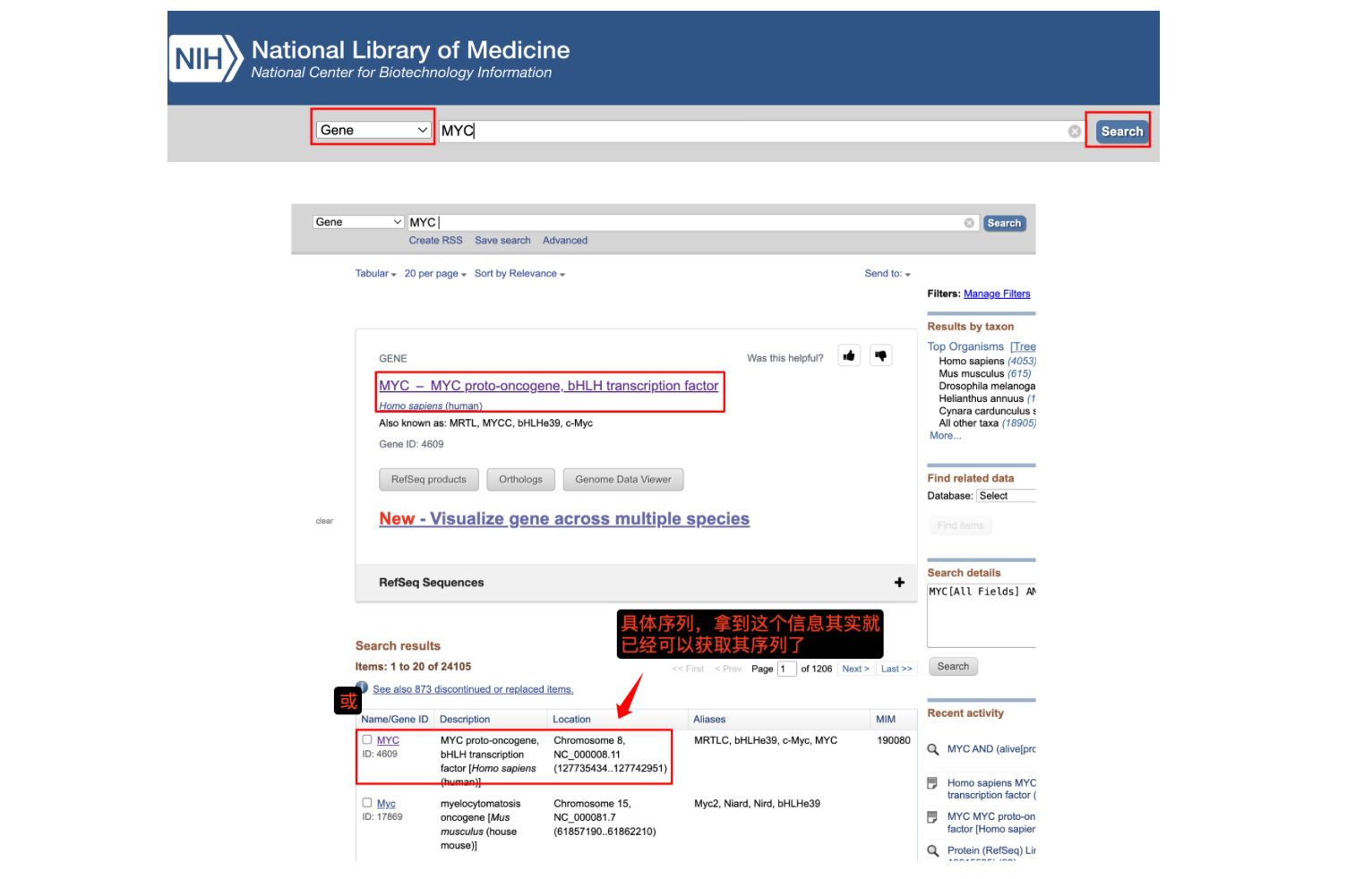Open the Advanced search link
1372x879 pixels.
click(565, 241)
